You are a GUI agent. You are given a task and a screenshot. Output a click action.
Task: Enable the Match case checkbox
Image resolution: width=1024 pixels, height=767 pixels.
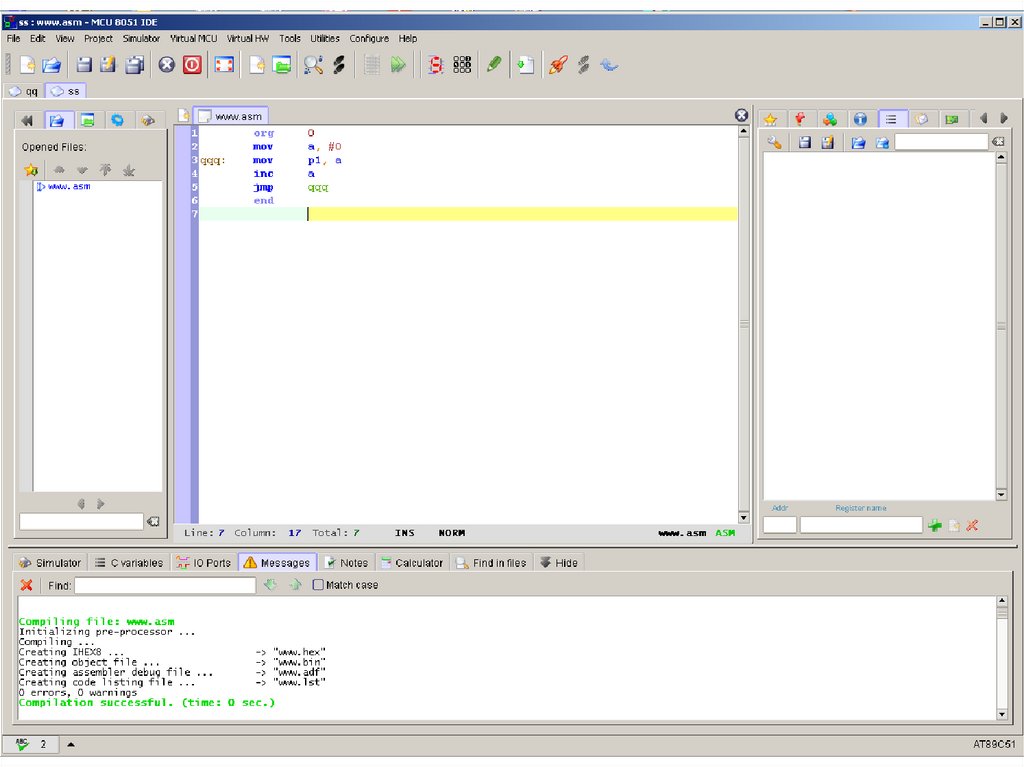pos(318,585)
